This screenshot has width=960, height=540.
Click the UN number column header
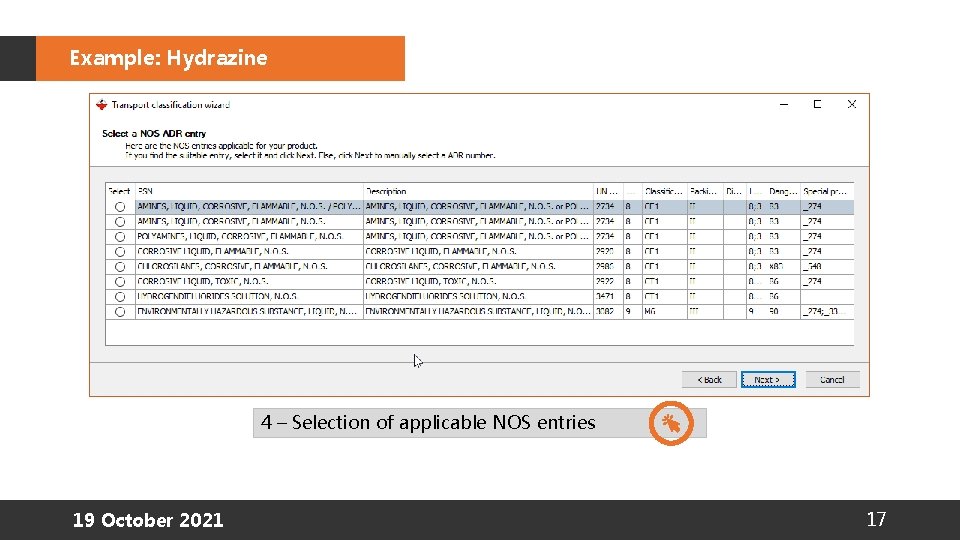coord(608,191)
